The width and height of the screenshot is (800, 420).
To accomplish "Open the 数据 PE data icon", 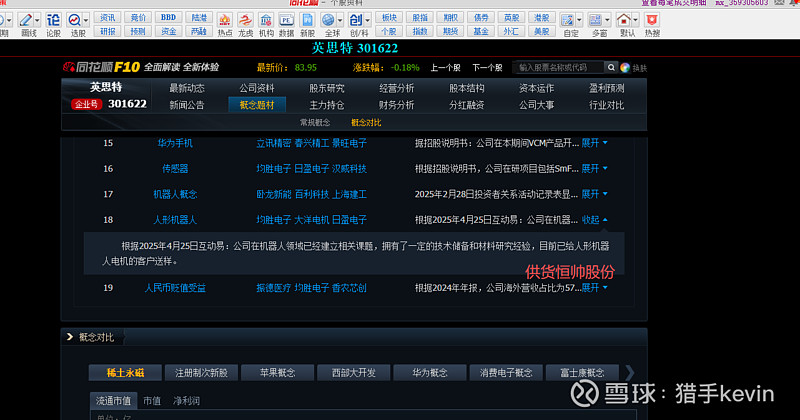I will tap(286, 20).
